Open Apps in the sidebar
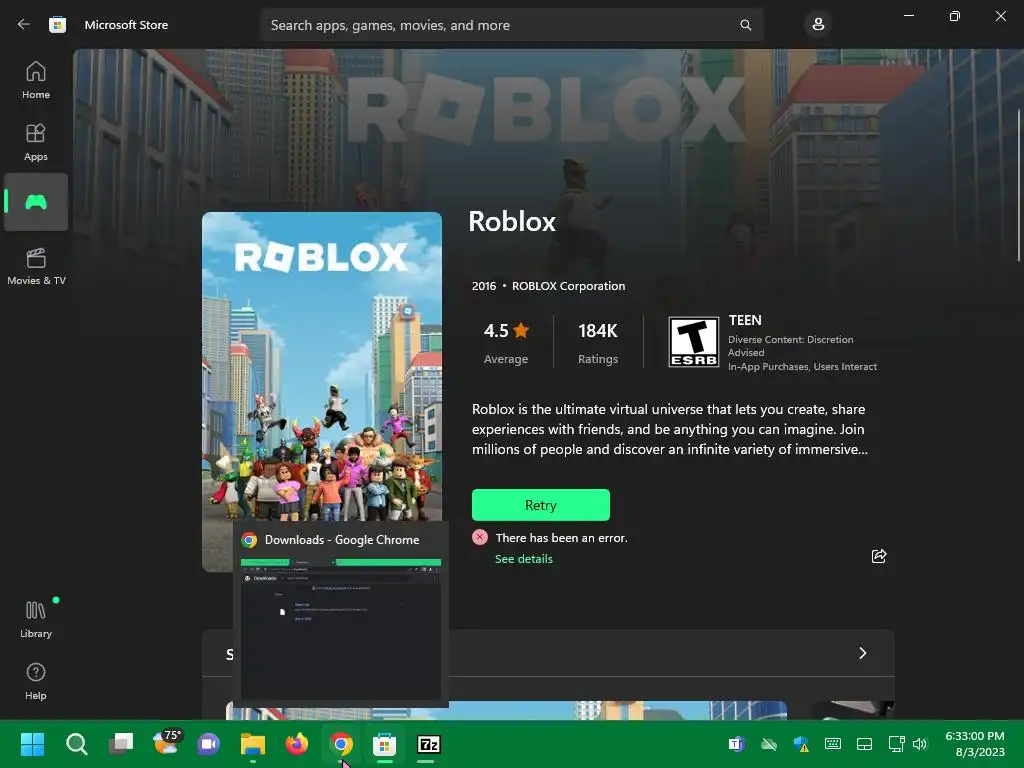 click(x=36, y=142)
